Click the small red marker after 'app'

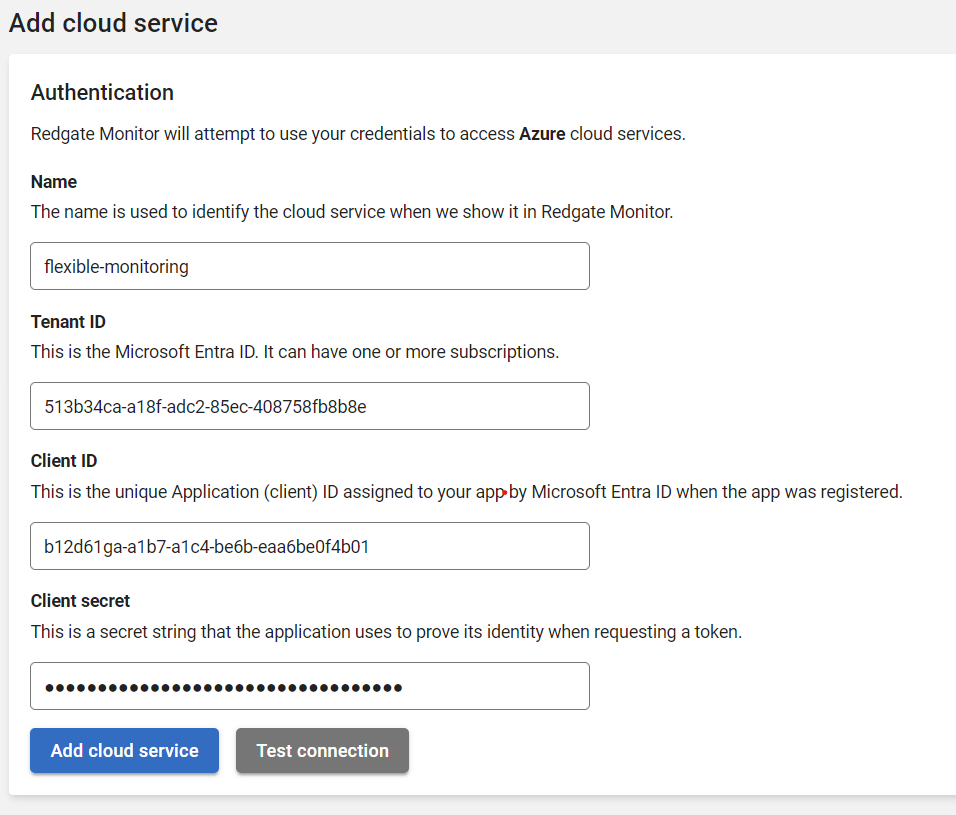click(504, 492)
